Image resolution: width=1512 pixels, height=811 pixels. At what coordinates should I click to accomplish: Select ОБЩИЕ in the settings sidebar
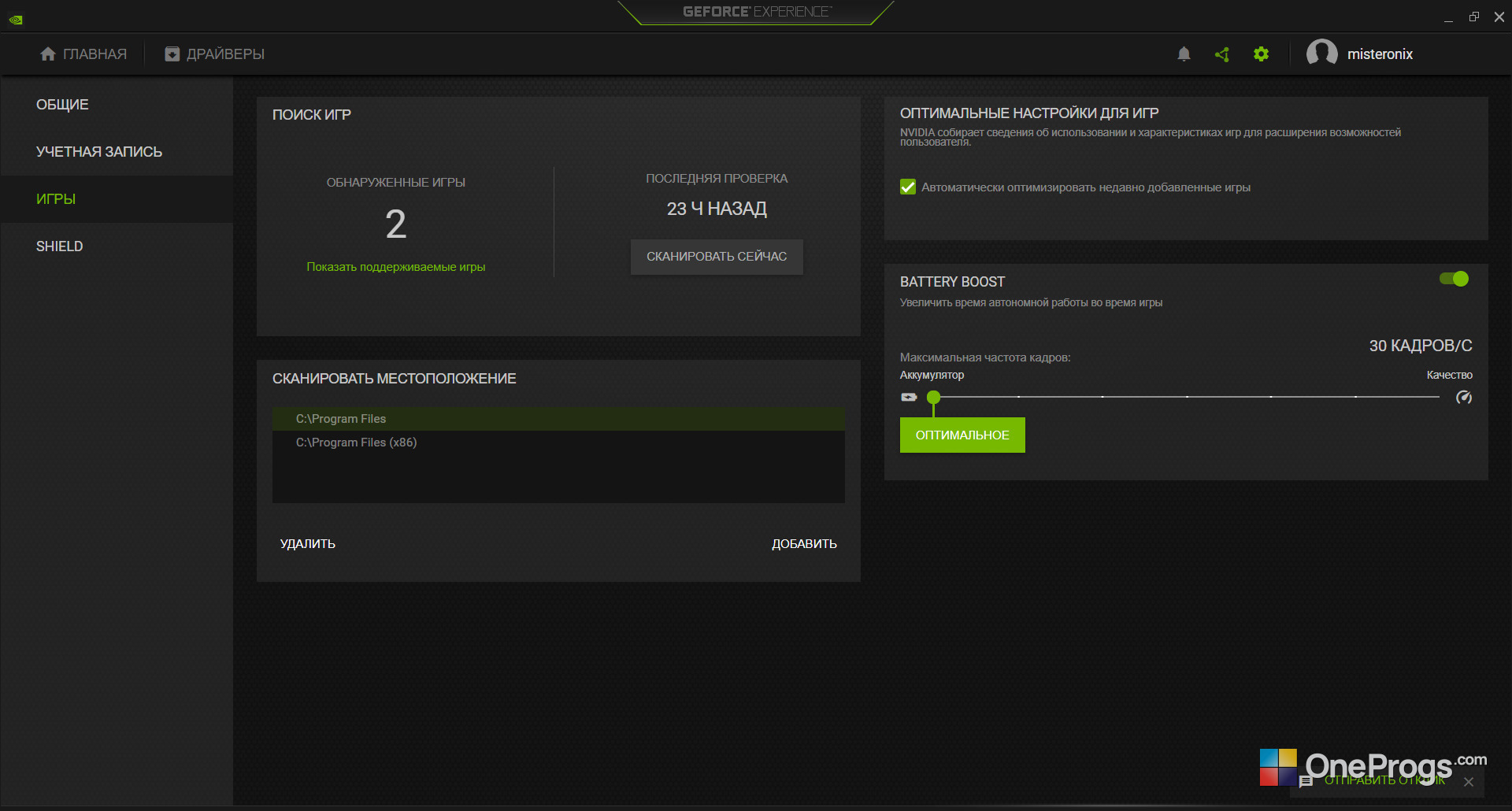[117, 105]
